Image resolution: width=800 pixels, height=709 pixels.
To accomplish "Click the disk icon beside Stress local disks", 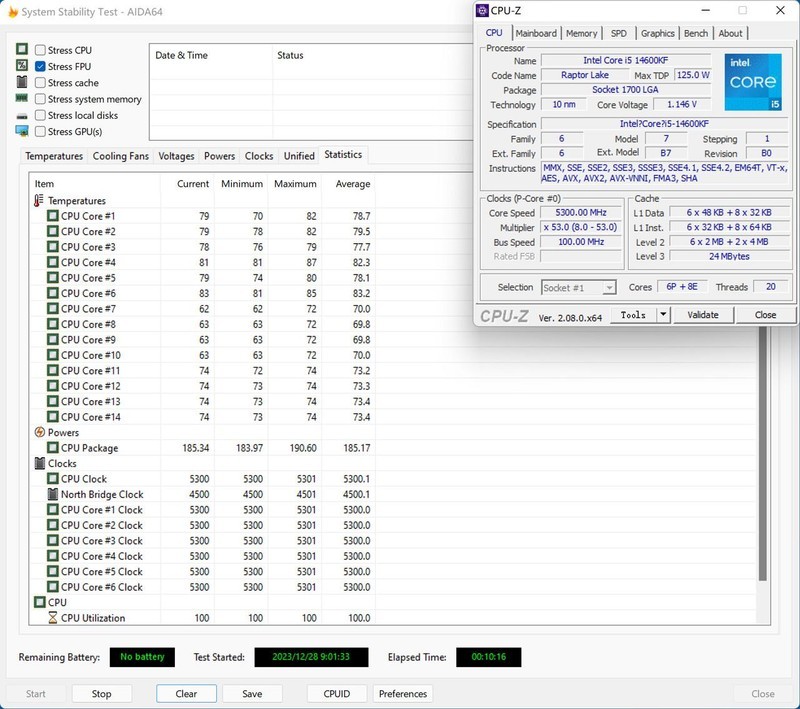I will (x=22, y=115).
